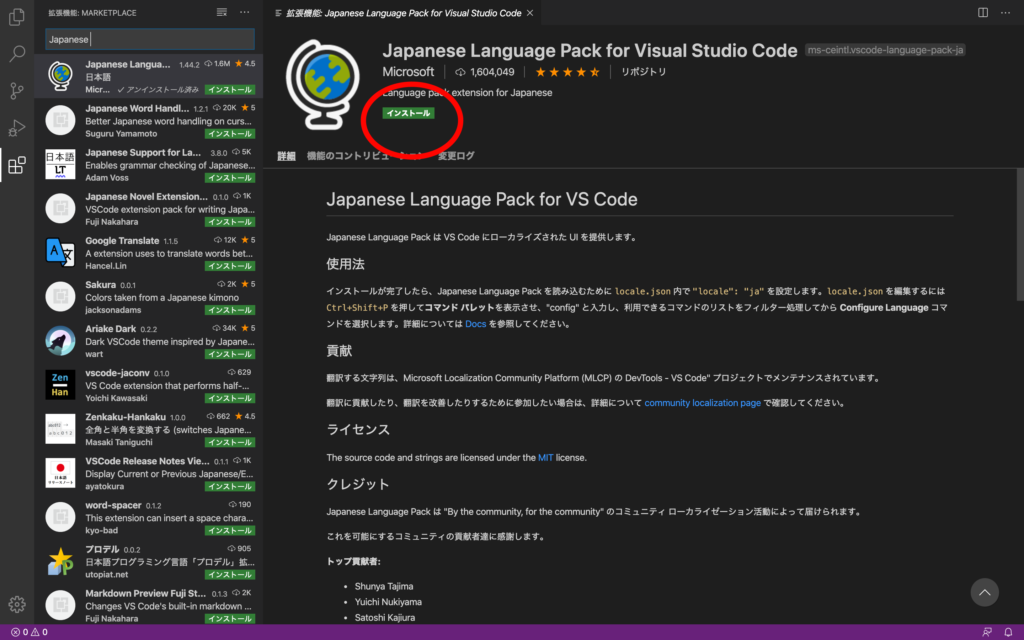Switch to the 変更ログ changelog tab
The width and height of the screenshot is (1024, 640).
click(456, 156)
